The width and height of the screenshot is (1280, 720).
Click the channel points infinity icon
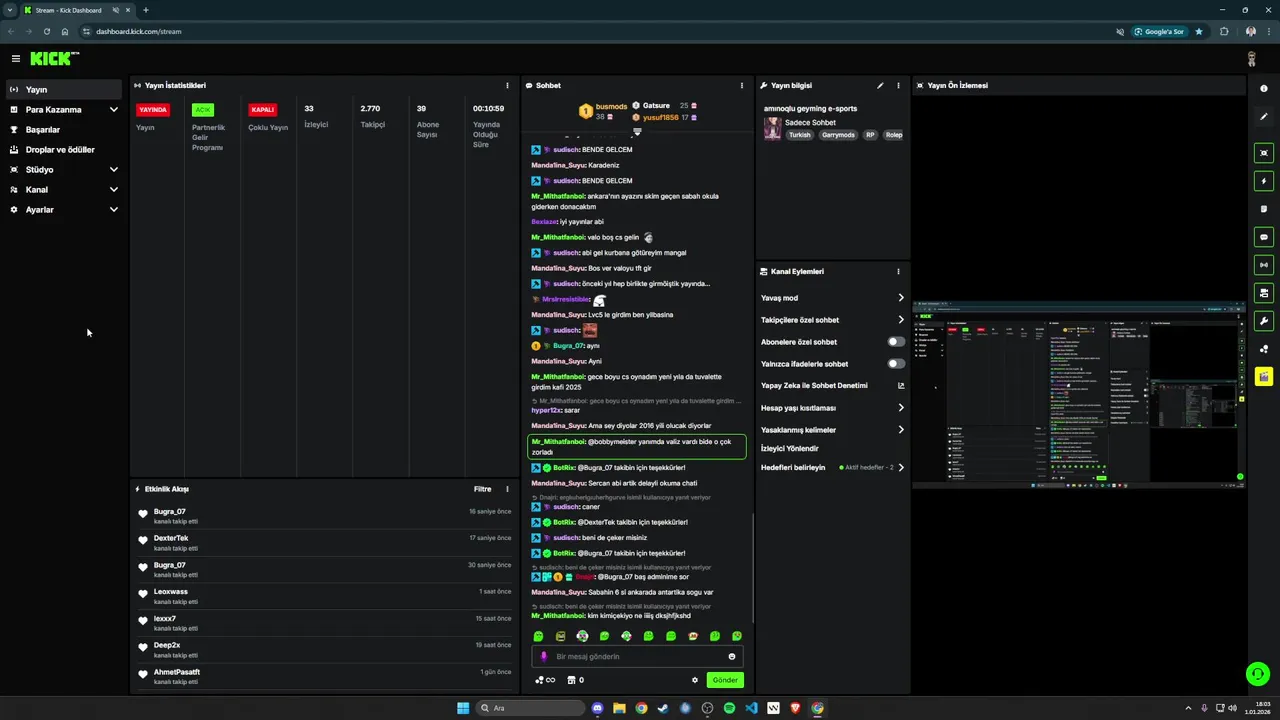(x=545, y=680)
